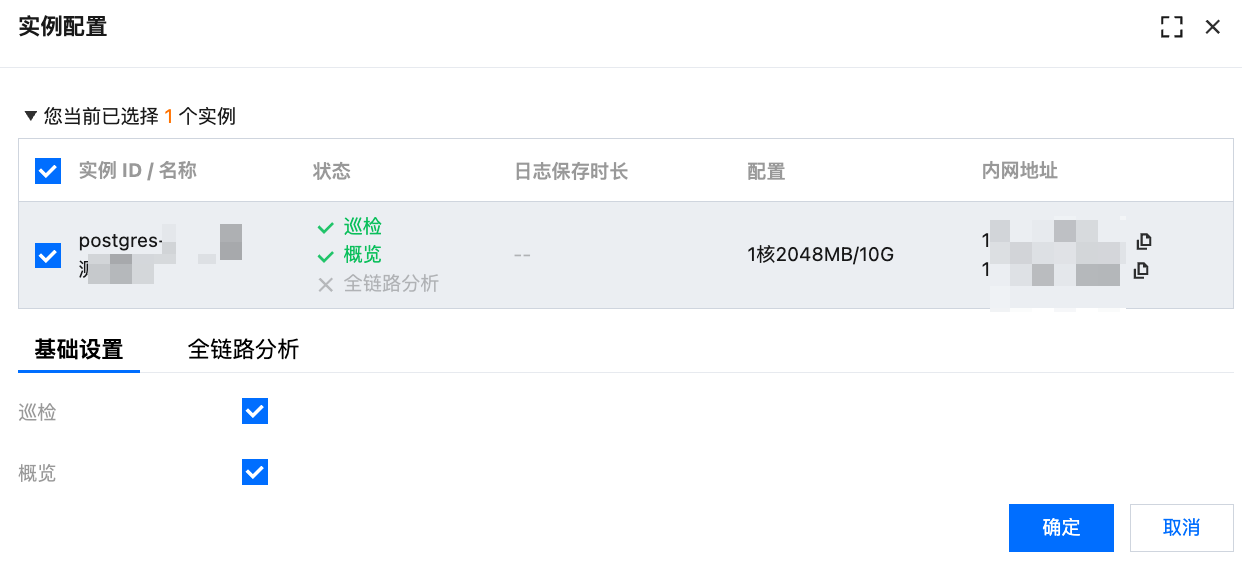Cancel with the 取消 button

coord(1181,527)
